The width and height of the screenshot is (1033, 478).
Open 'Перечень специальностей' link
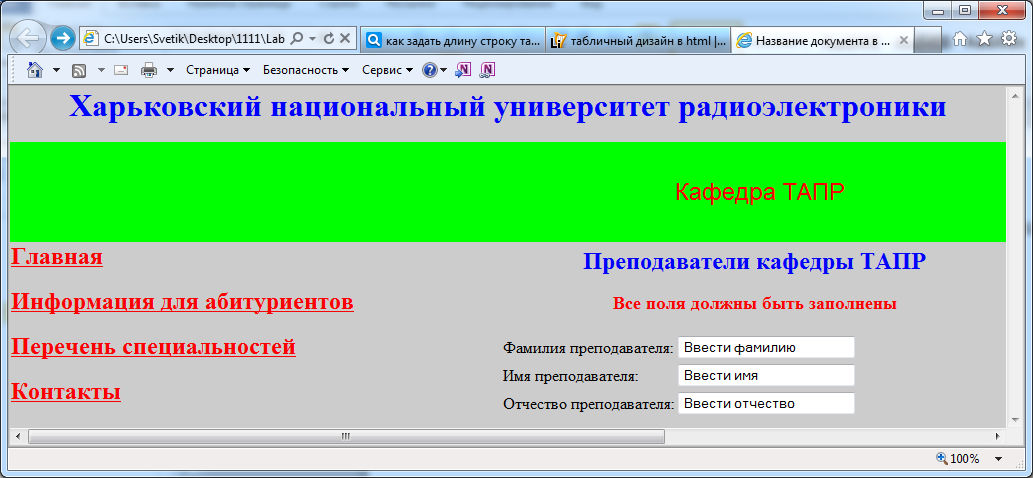tap(154, 346)
